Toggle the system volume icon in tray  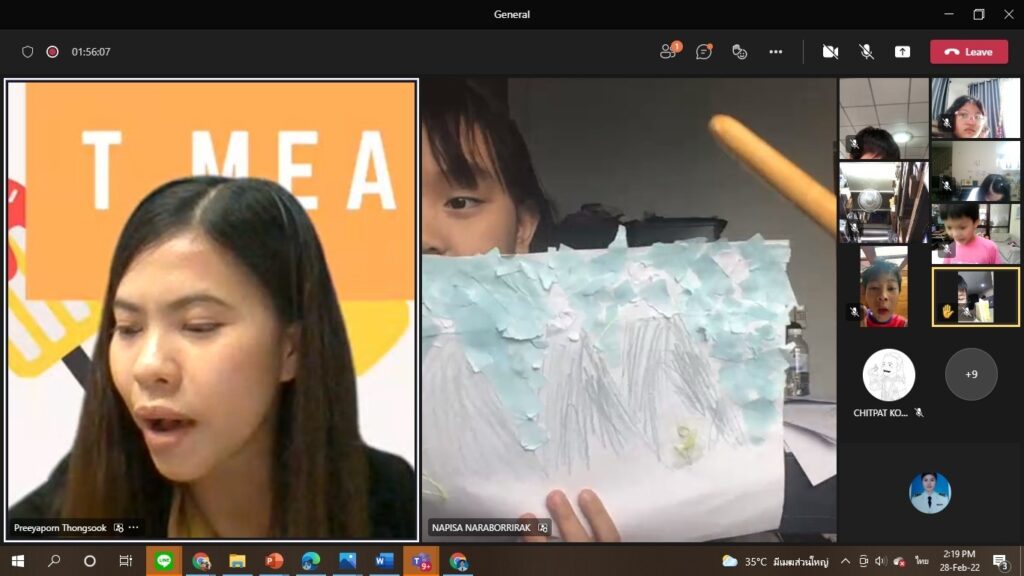881,561
